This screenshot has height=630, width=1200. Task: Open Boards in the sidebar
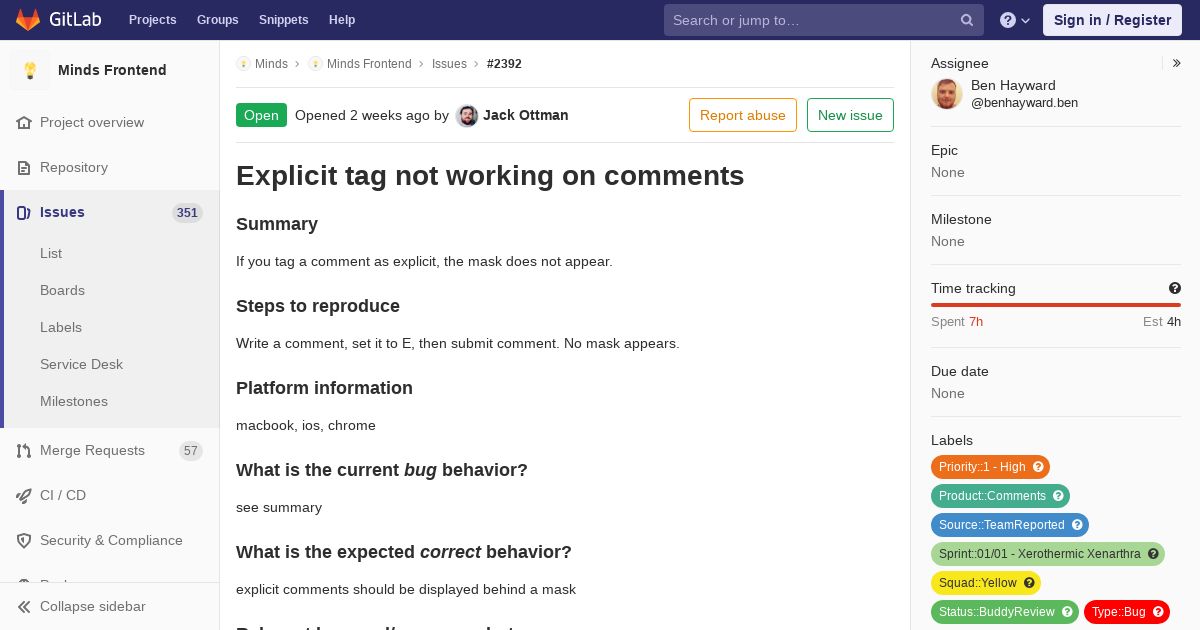pyautogui.click(x=62, y=290)
